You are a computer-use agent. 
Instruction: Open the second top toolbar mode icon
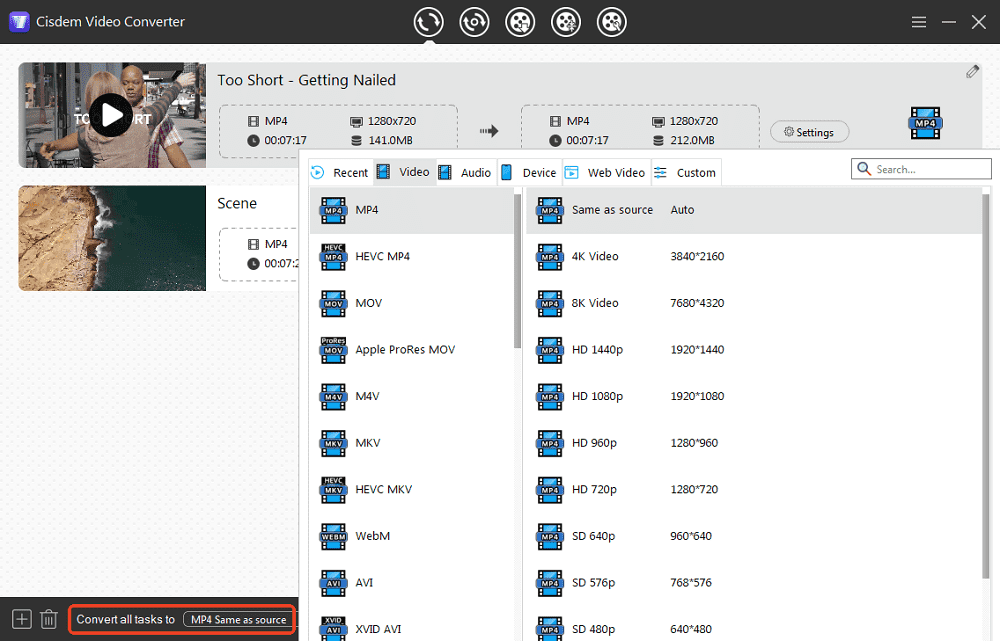pos(474,22)
